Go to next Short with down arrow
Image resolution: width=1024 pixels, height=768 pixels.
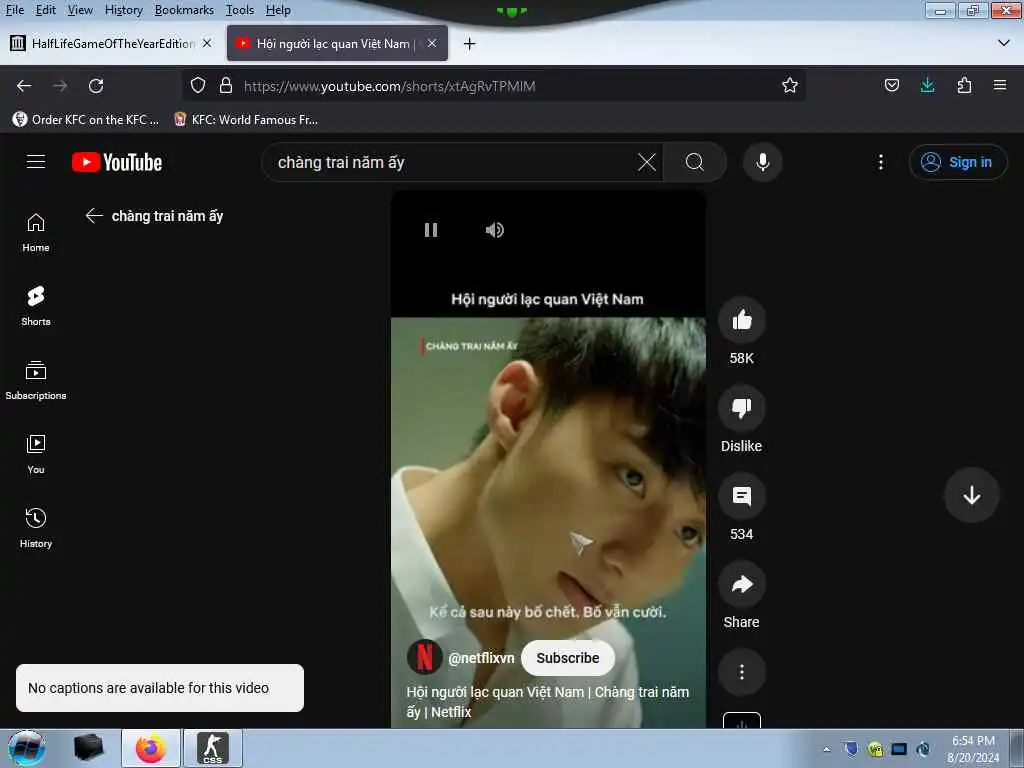pyautogui.click(x=971, y=495)
